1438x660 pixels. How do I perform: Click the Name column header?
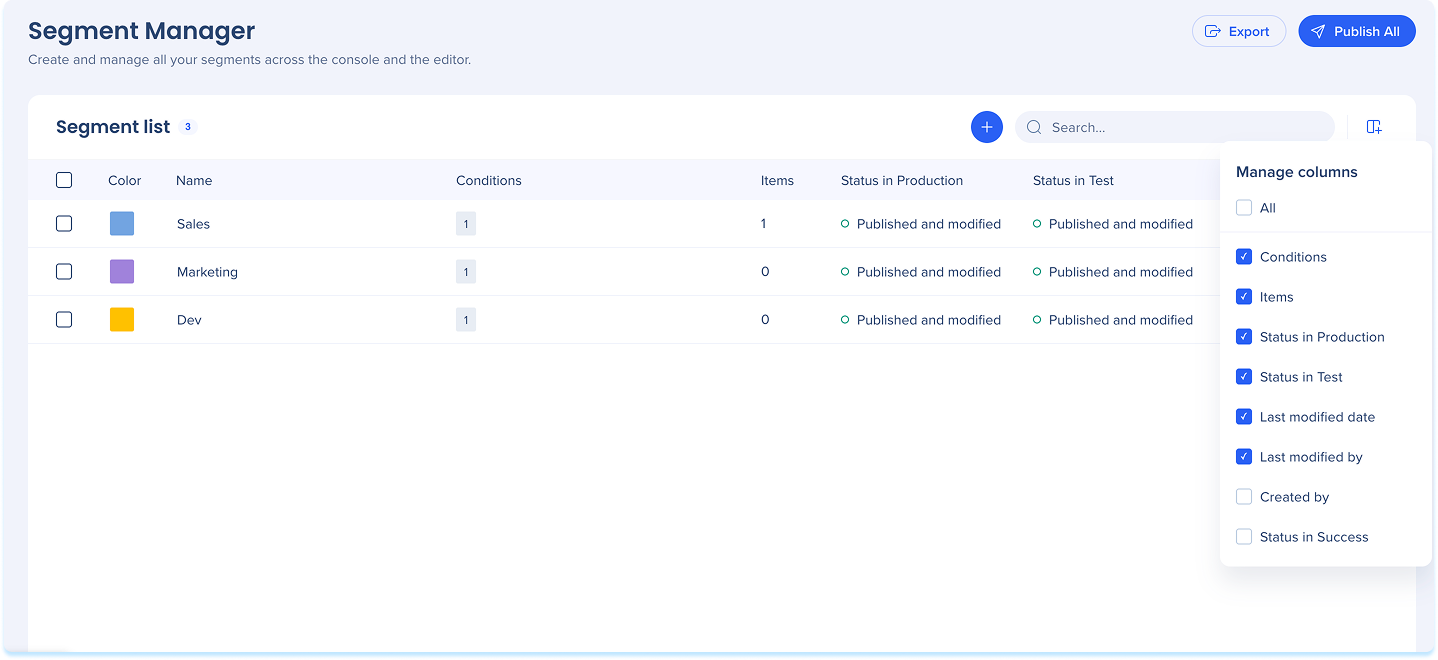pos(194,181)
